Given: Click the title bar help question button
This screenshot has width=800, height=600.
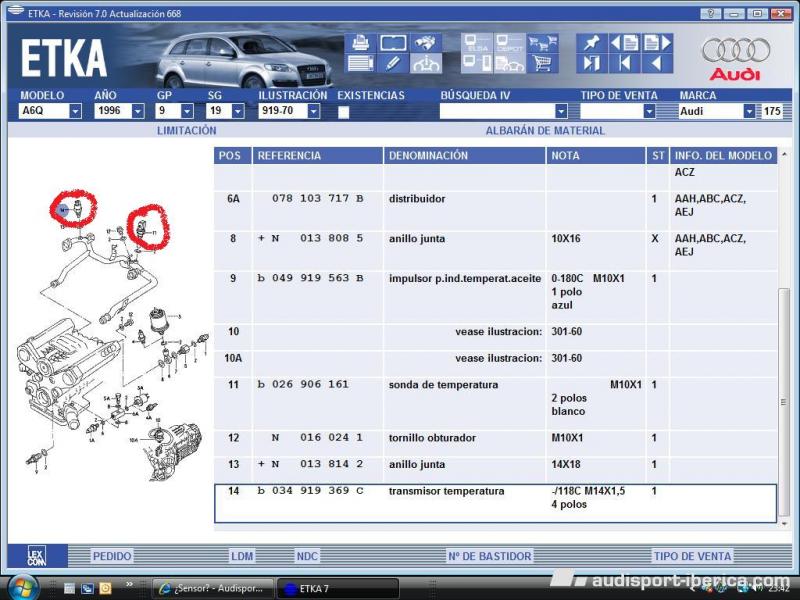Looking at the screenshot, I should 710,14.
